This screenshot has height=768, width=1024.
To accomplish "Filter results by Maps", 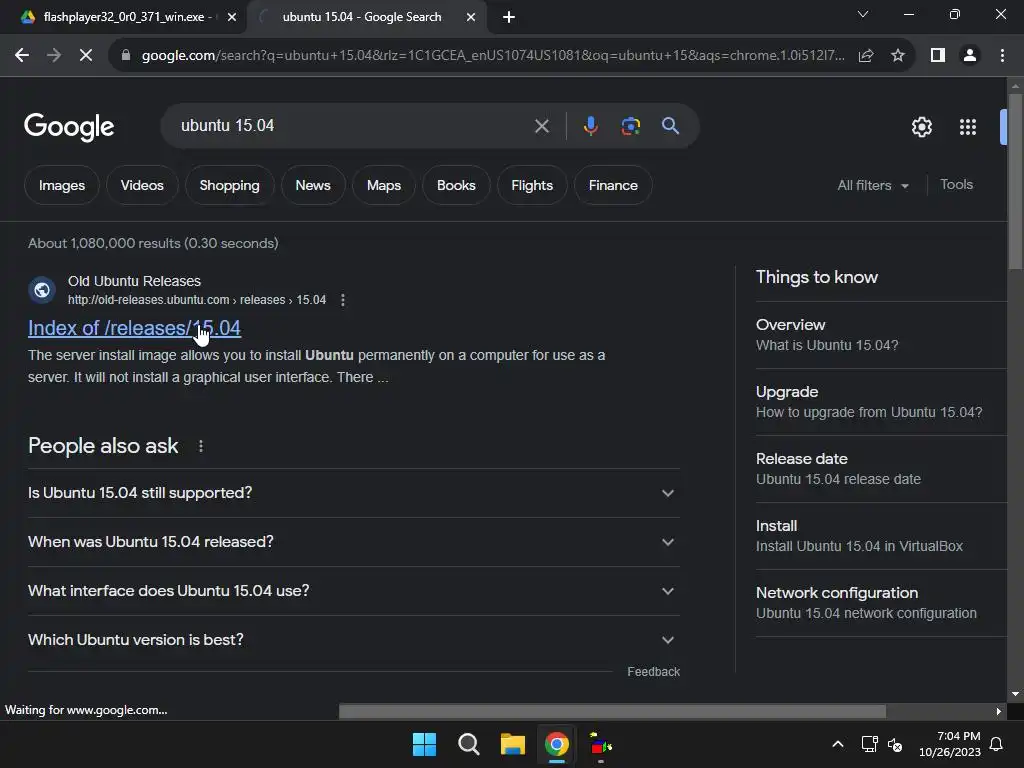I will tap(384, 185).
